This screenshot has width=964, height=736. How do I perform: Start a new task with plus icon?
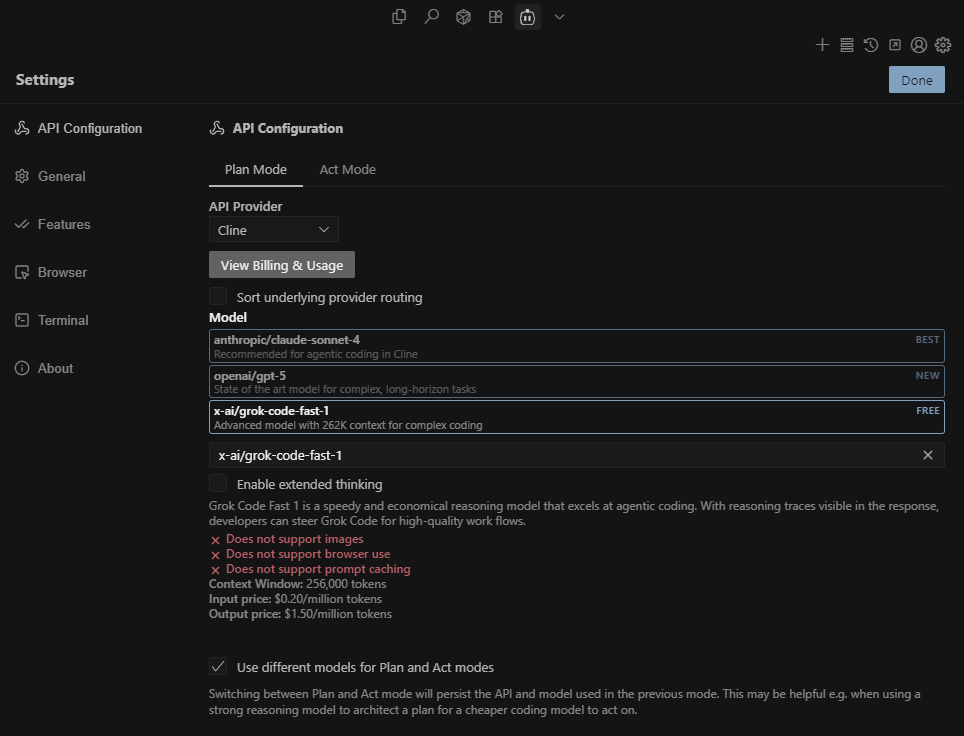tap(822, 44)
